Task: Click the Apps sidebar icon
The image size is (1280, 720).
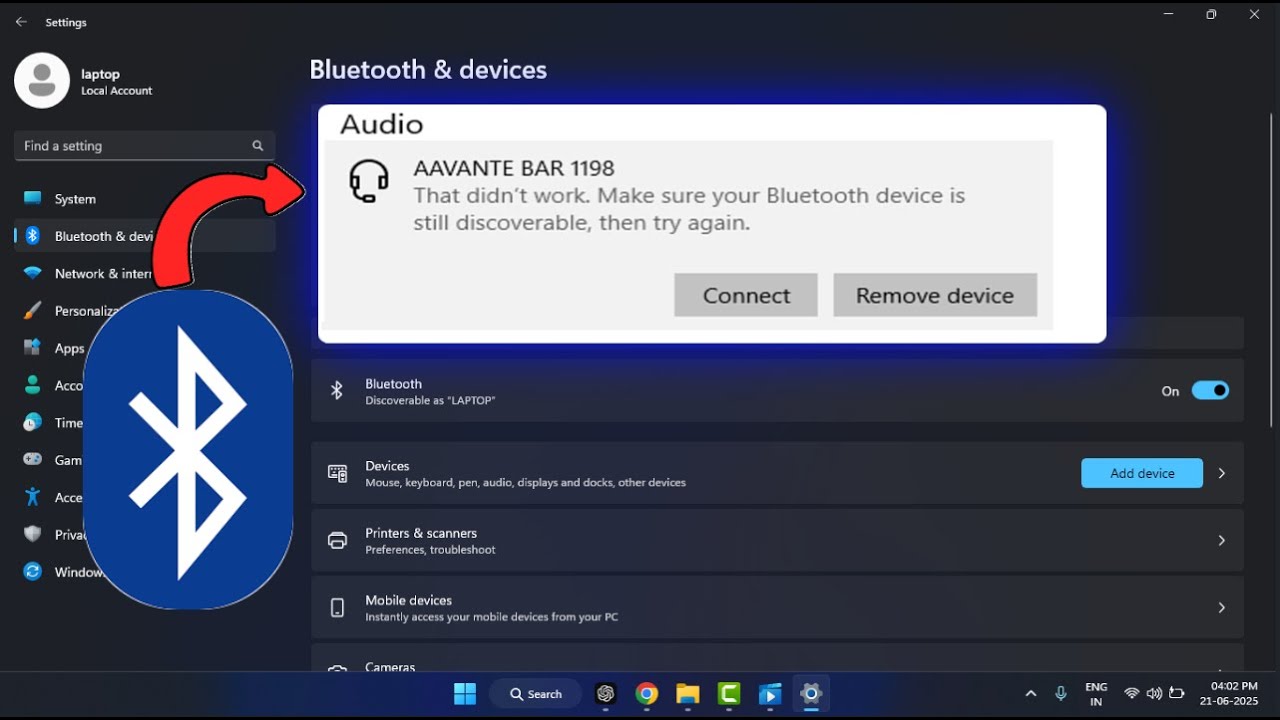Action: coord(33,348)
